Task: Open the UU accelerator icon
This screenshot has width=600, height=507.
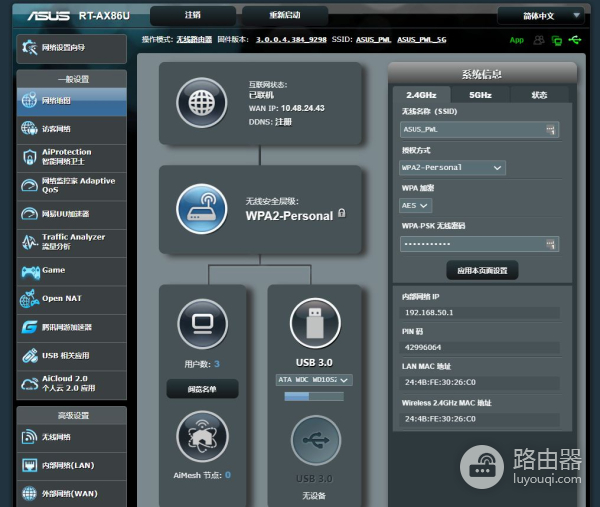Action: (29, 214)
